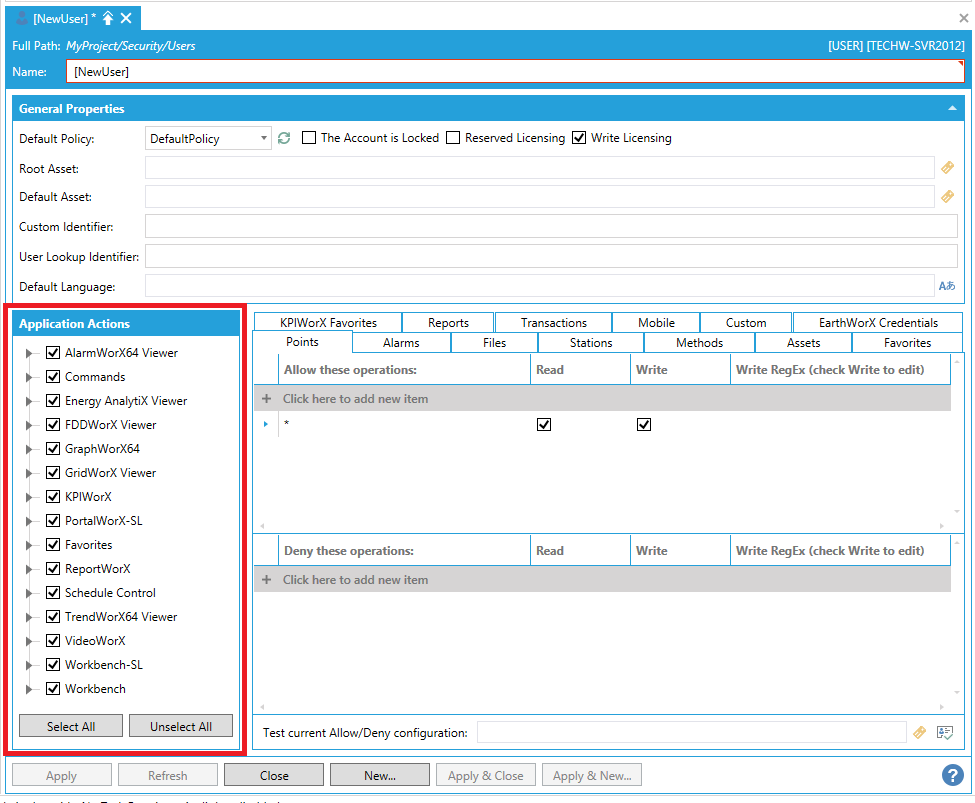Image resolution: width=975 pixels, height=803 pixels.
Task: Open the Default Language picker icon
Action: (947, 286)
